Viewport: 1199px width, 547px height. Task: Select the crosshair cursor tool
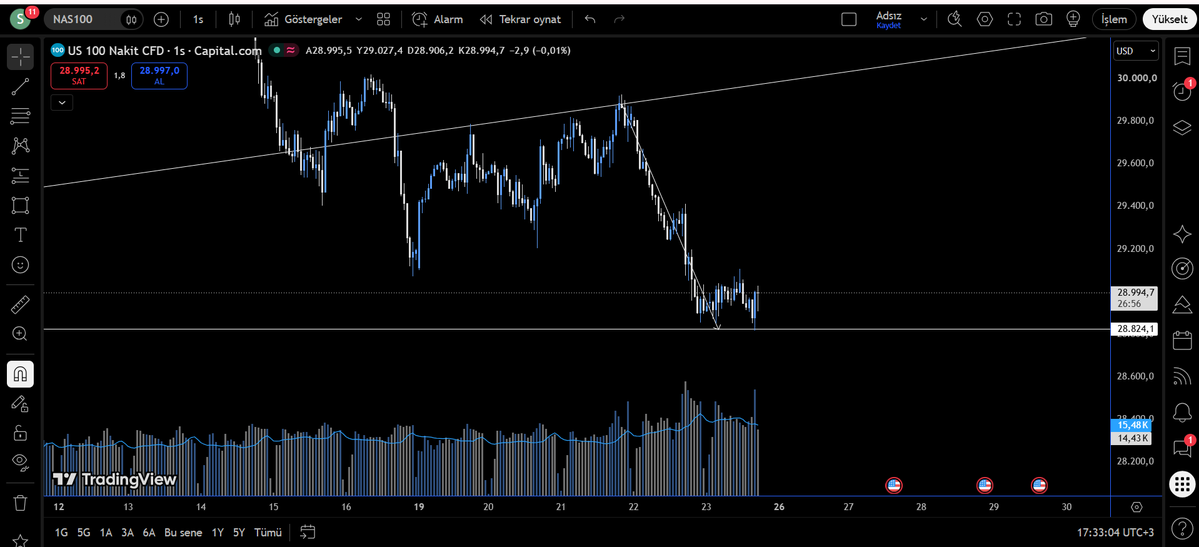(x=21, y=56)
